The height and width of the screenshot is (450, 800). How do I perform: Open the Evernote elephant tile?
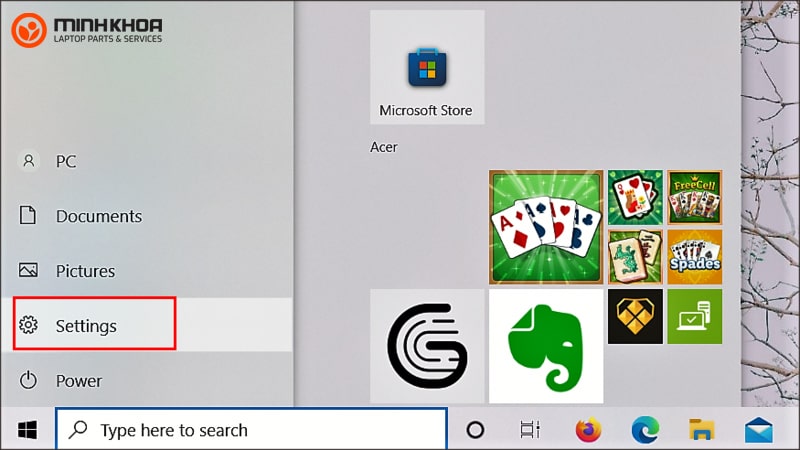[x=546, y=346]
